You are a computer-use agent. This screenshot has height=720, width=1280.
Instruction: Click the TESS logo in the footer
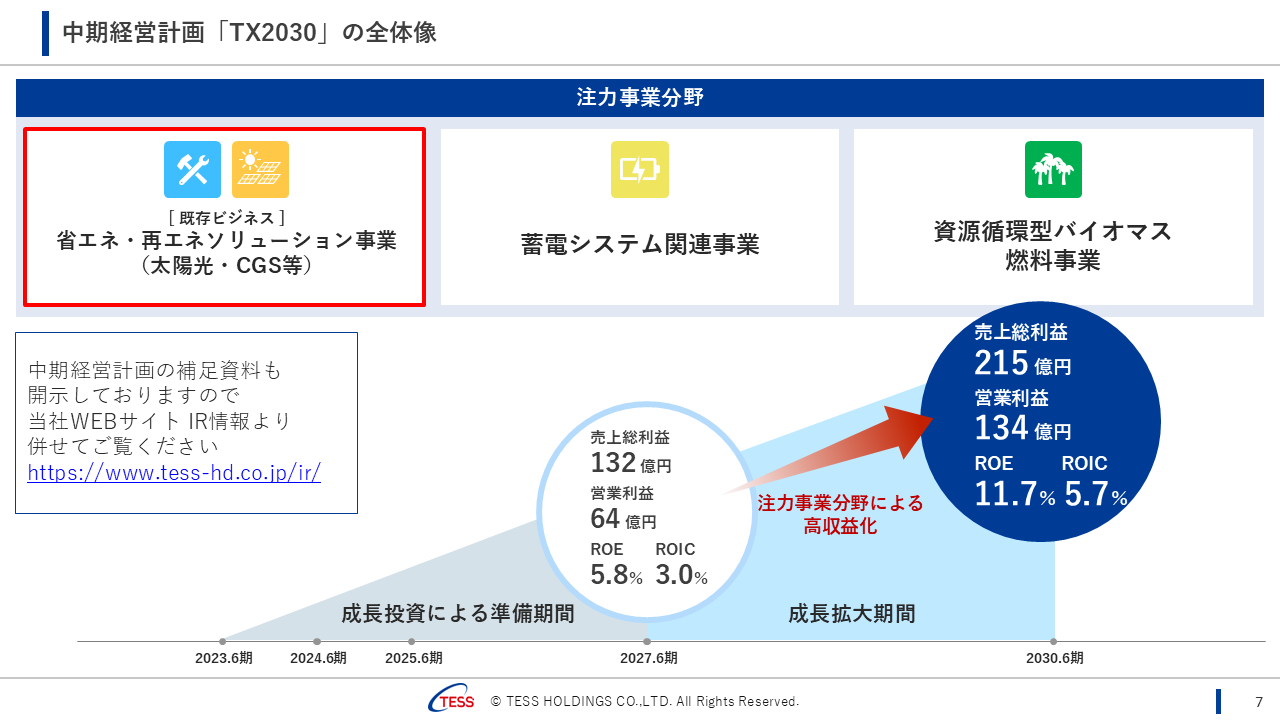click(451, 701)
